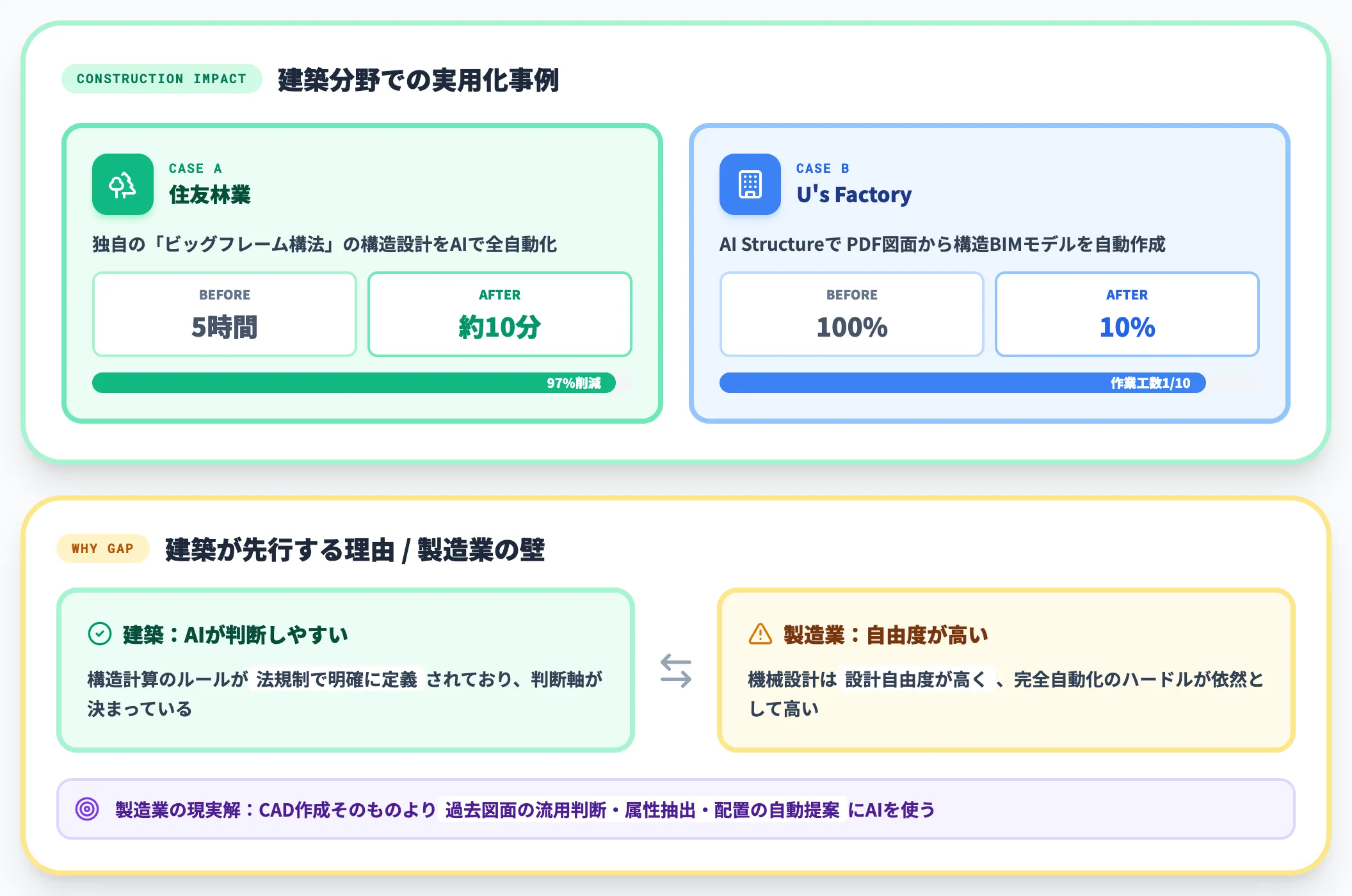This screenshot has height=896, width=1352.
Task: Click the AFTER 約10分 box
Action: click(x=500, y=314)
